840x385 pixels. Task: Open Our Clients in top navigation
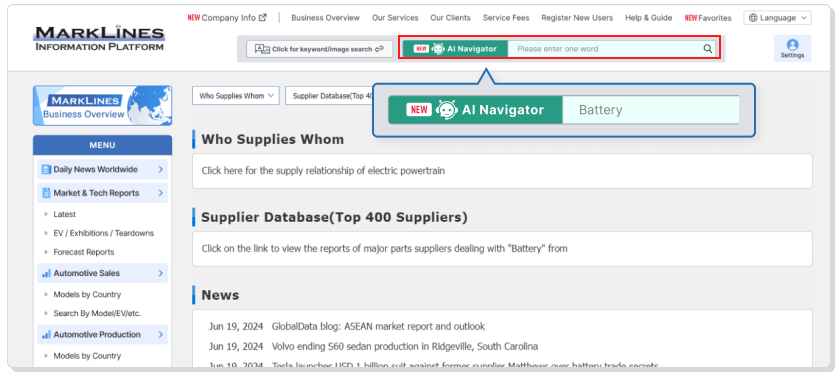(x=451, y=18)
